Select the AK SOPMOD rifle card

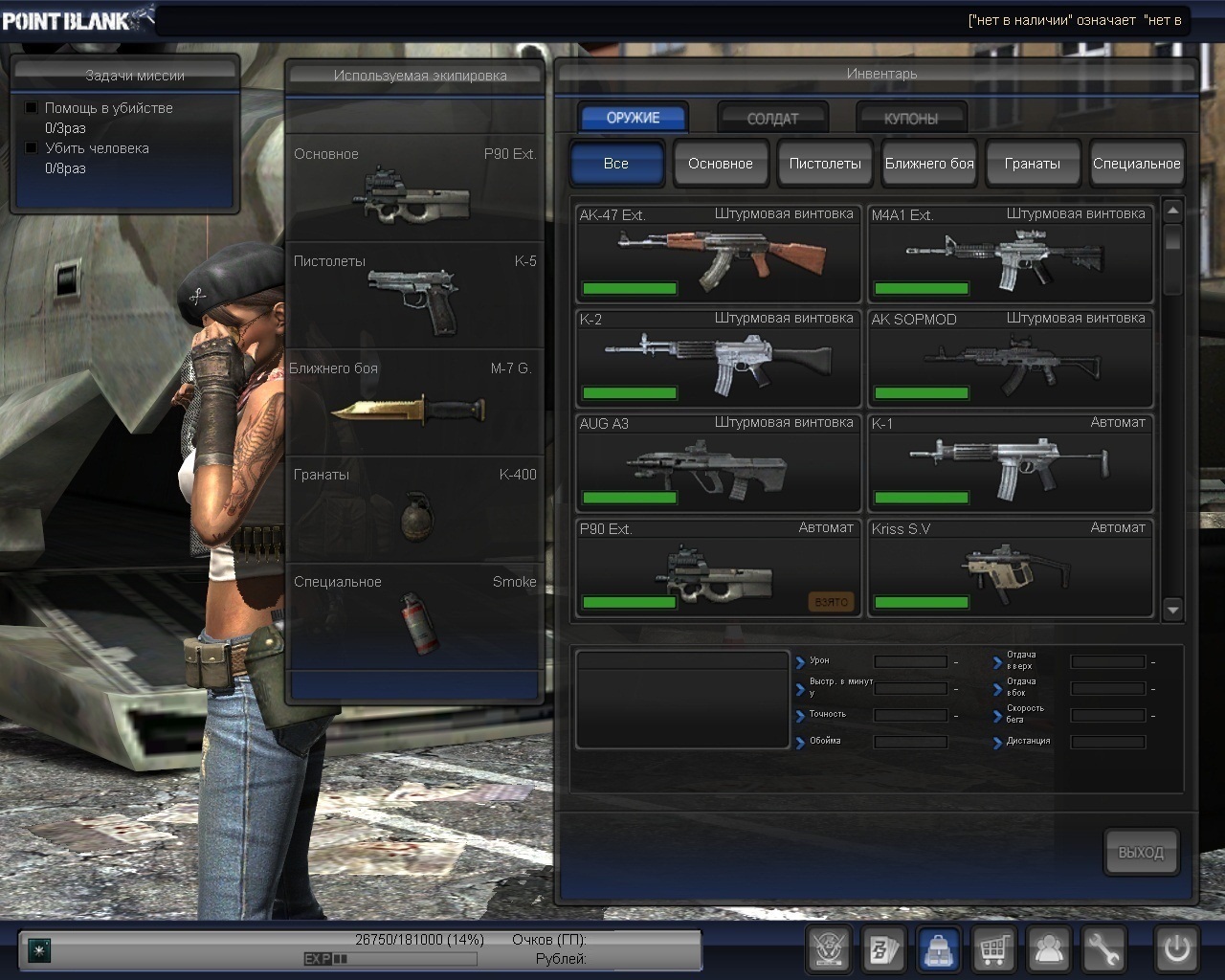click(1010, 358)
